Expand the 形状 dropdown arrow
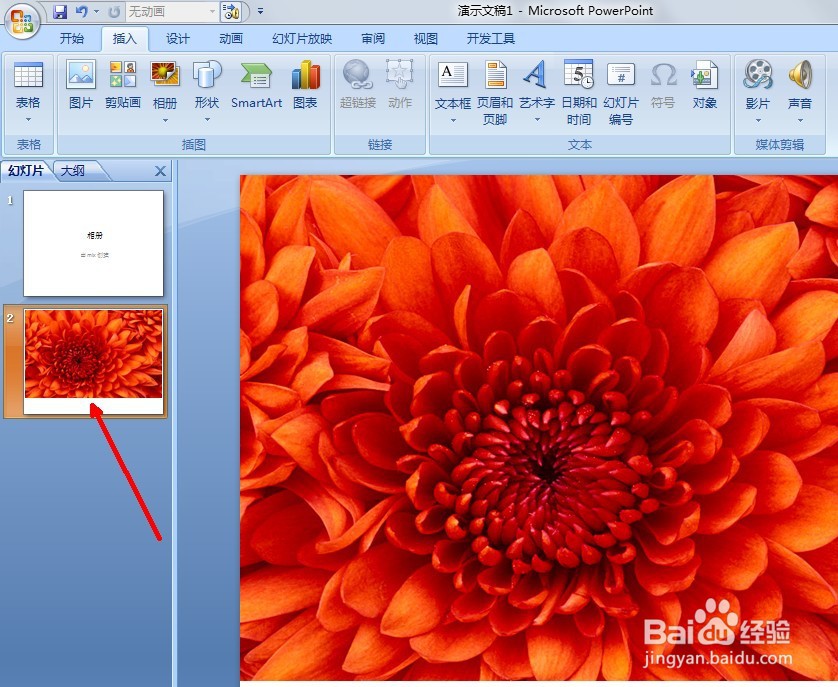 coord(207,120)
